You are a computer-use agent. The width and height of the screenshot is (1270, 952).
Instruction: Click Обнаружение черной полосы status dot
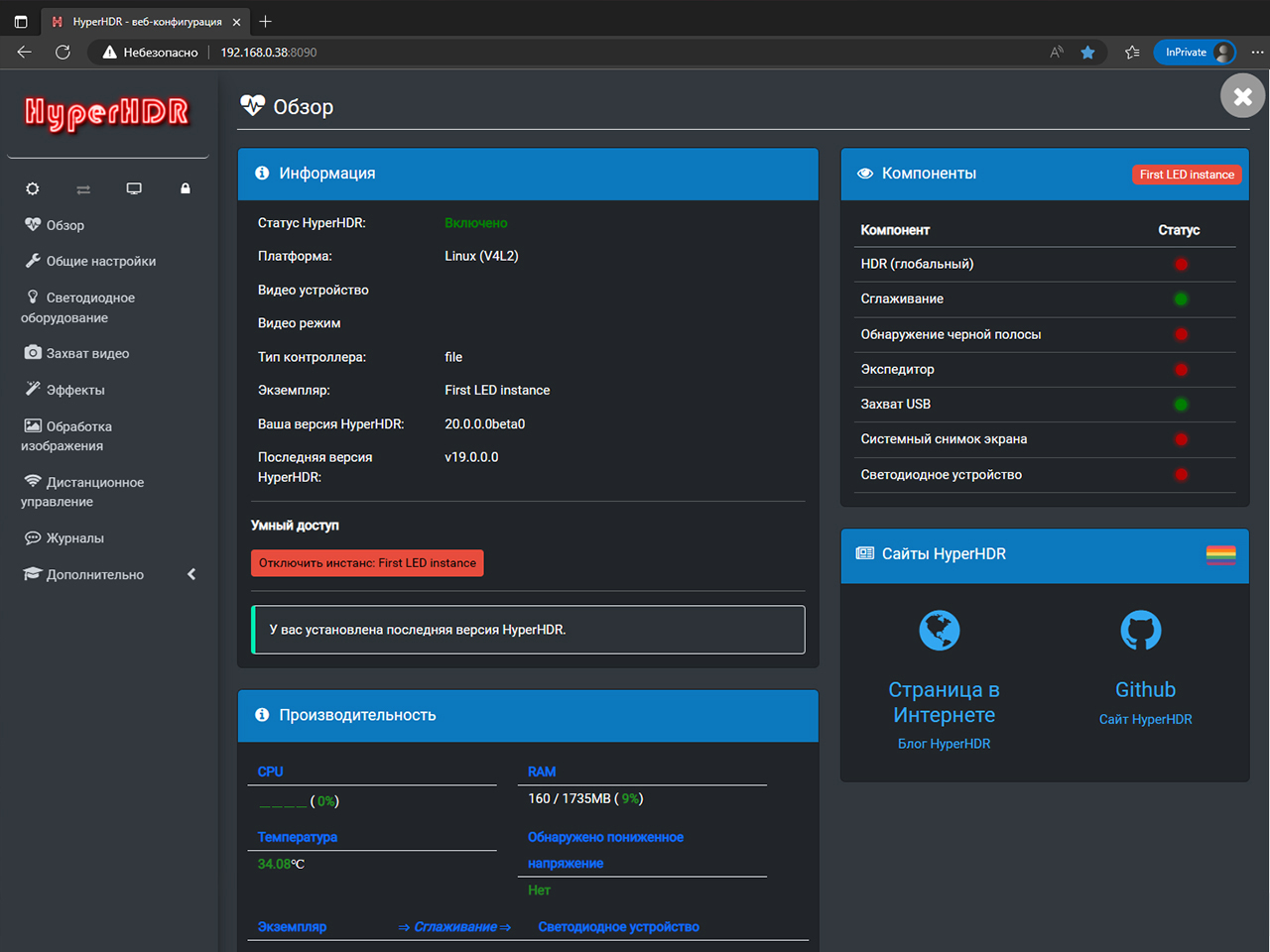pos(1181,334)
